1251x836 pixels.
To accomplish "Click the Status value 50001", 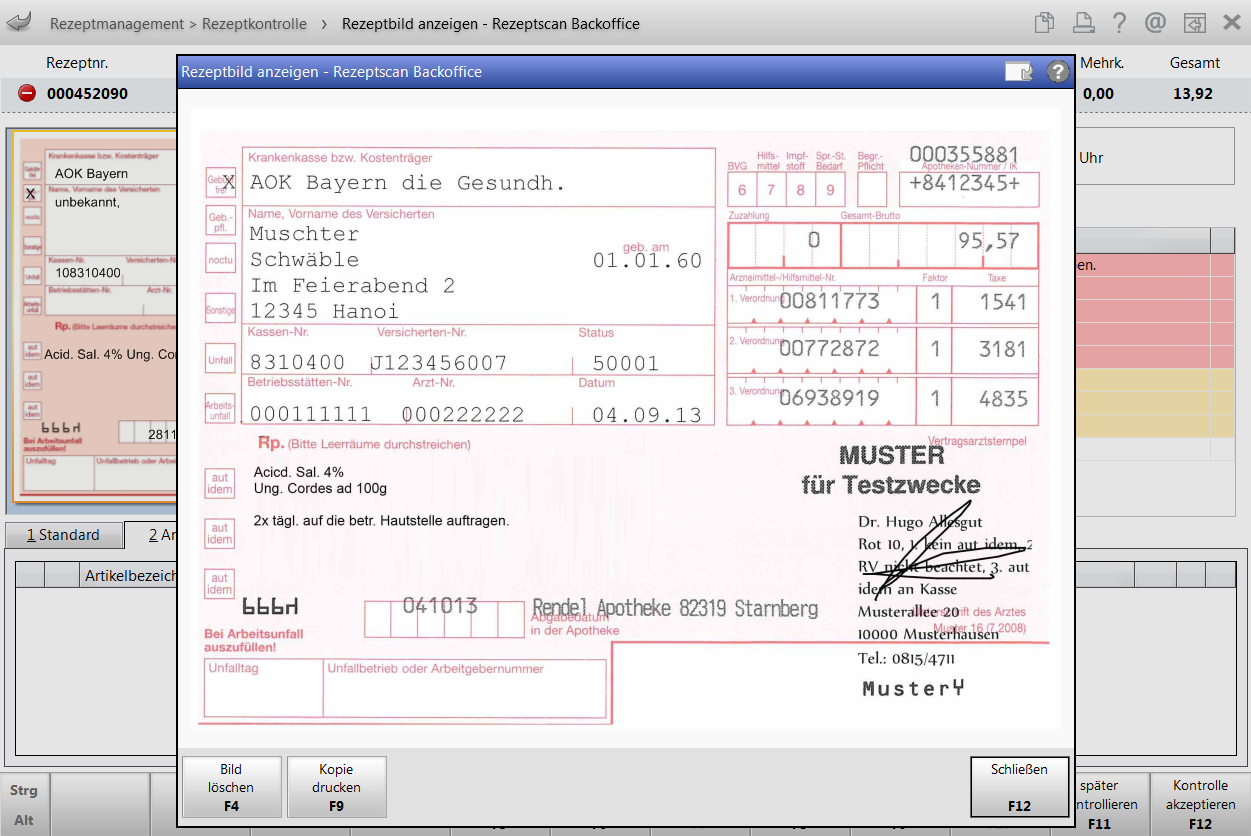I will click(626, 363).
